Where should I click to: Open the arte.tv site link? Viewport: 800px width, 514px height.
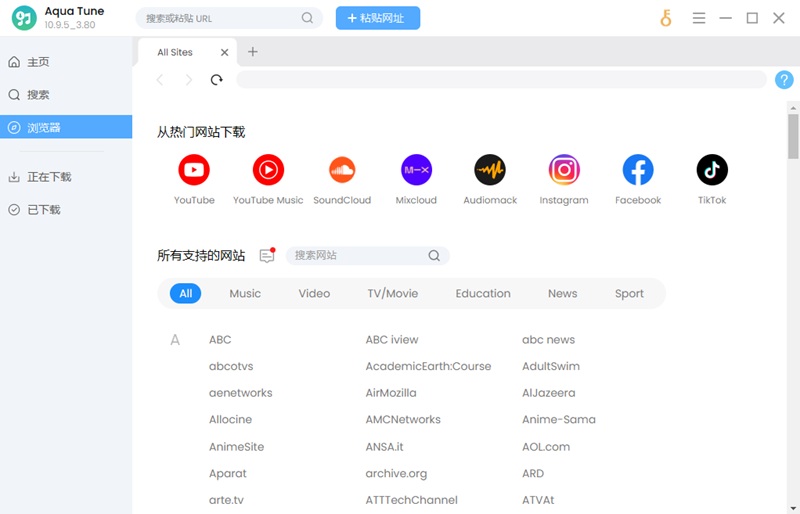pyautogui.click(x=226, y=500)
